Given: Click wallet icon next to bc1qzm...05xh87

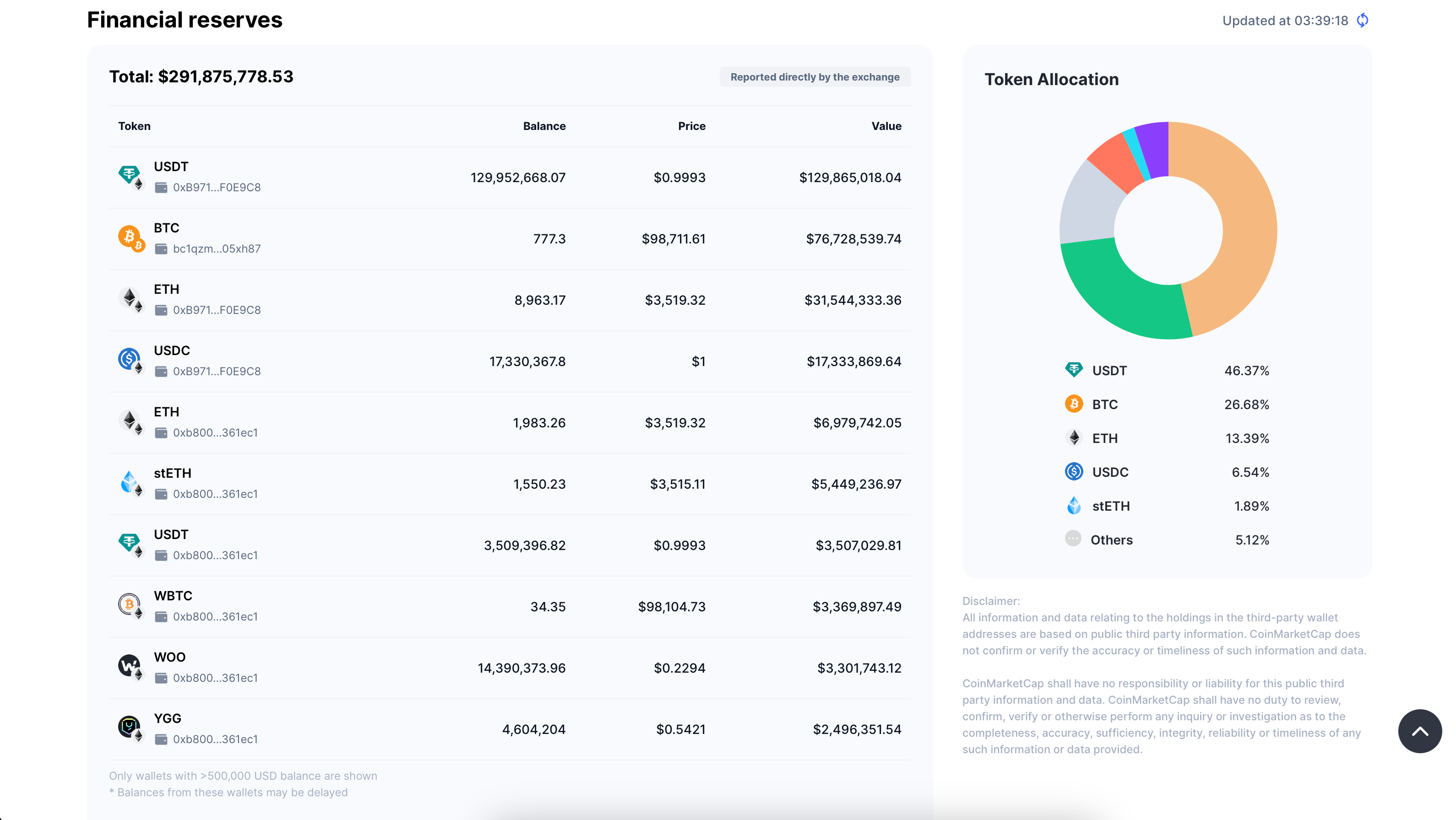Looking at the screenshot, I should (161, 249).
